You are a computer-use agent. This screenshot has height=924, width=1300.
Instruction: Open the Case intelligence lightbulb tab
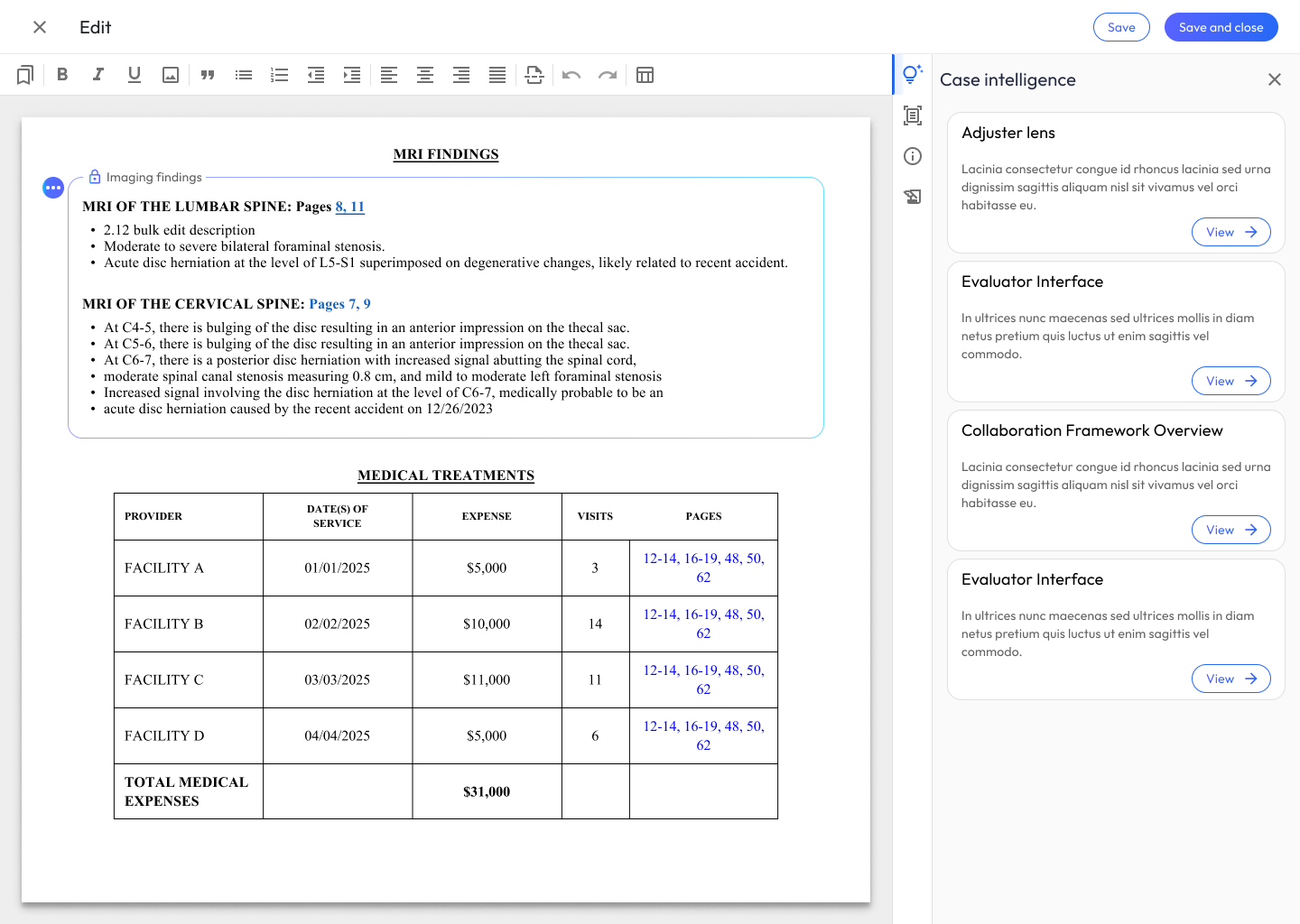coord(913,74)
